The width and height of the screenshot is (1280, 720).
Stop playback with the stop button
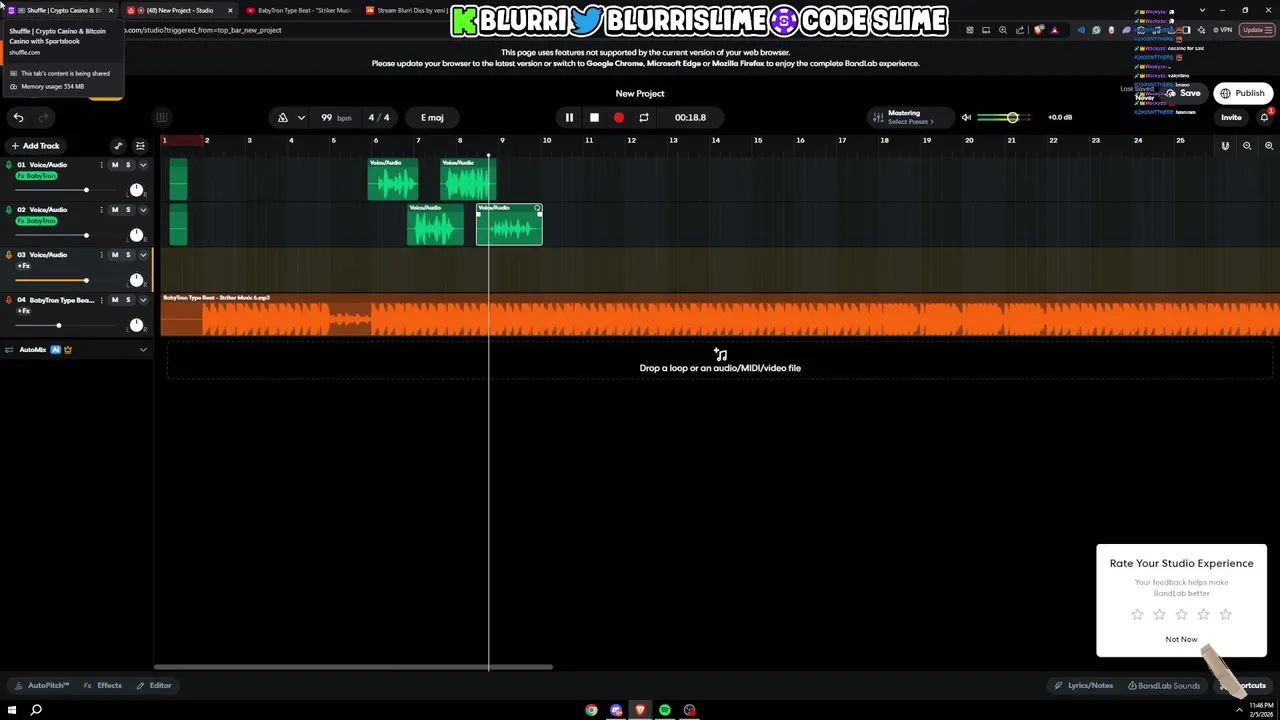[x=594, y=118]
